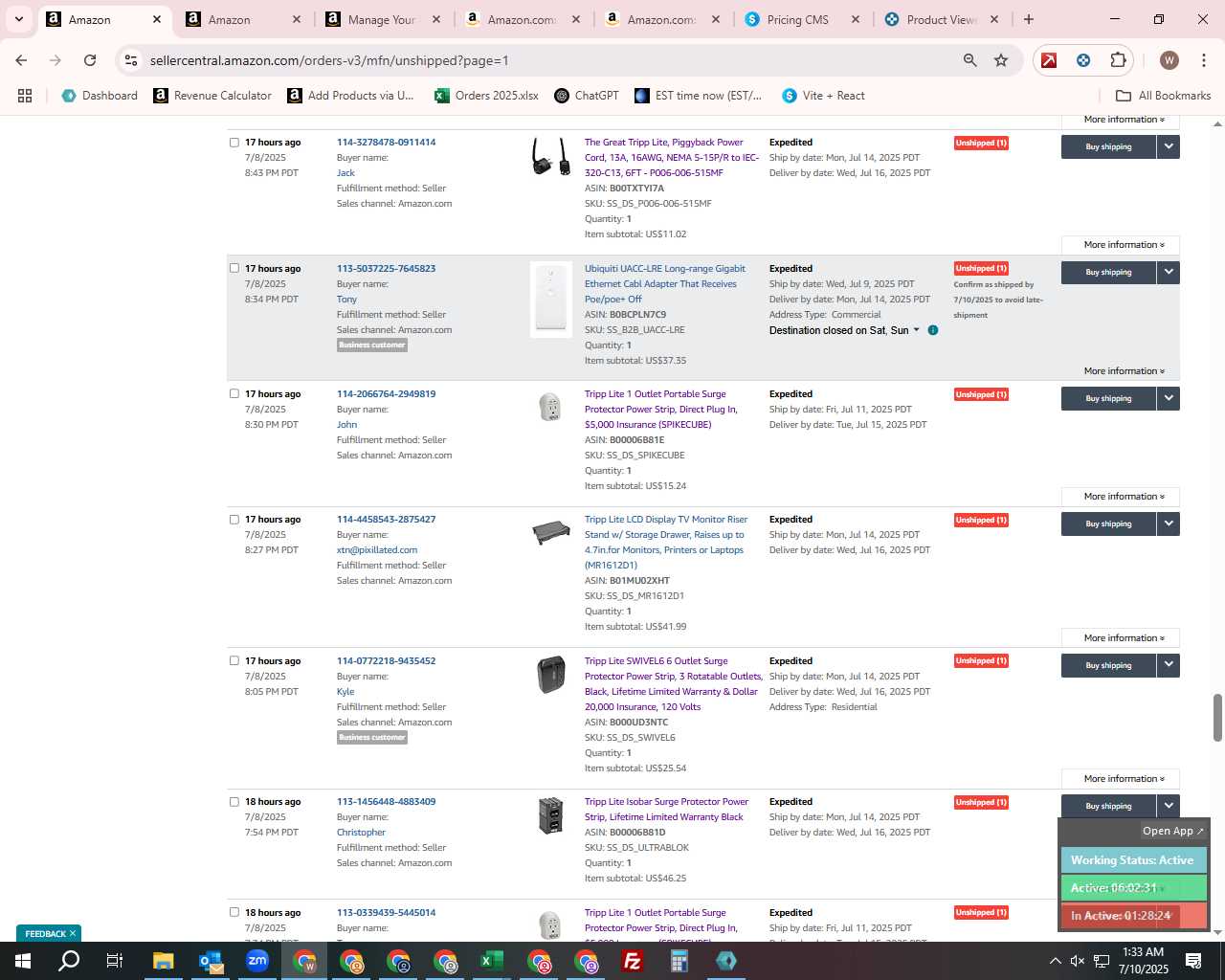Open Buy shipping dropdown for Jack's order

click(1169, 146)
